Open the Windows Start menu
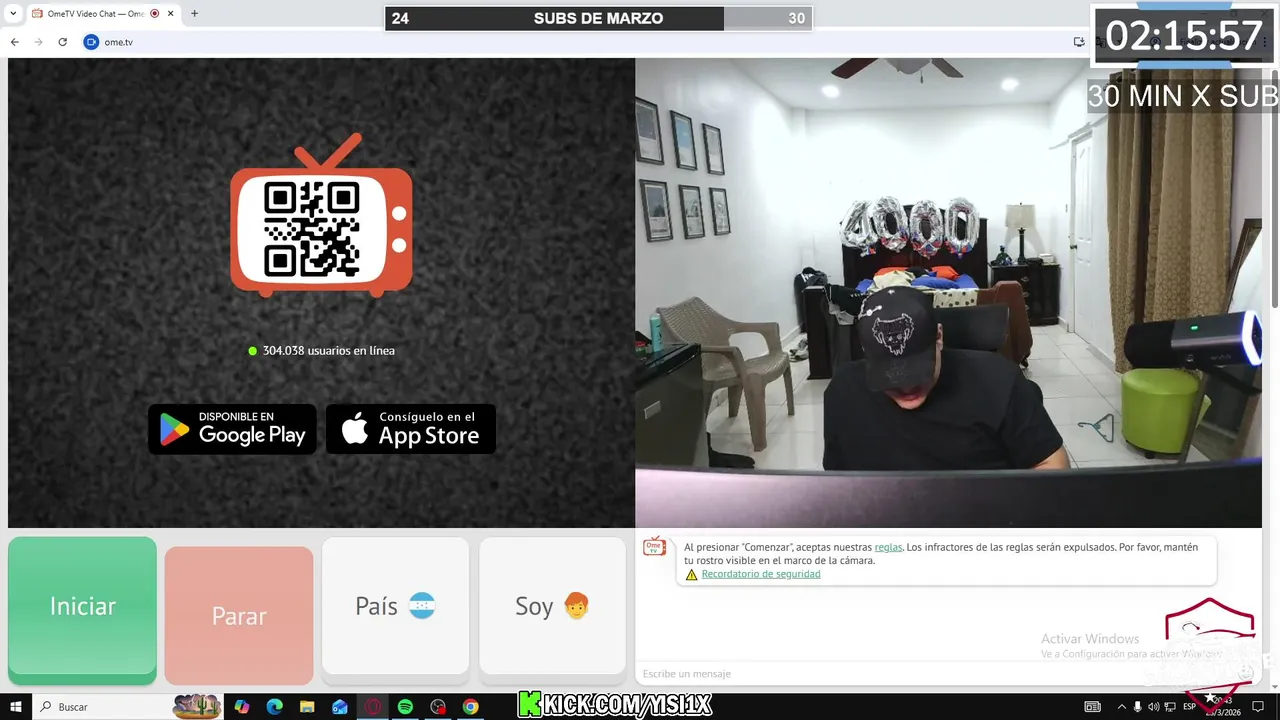Viewport: 1280px width, 720px height. [16, 707]
